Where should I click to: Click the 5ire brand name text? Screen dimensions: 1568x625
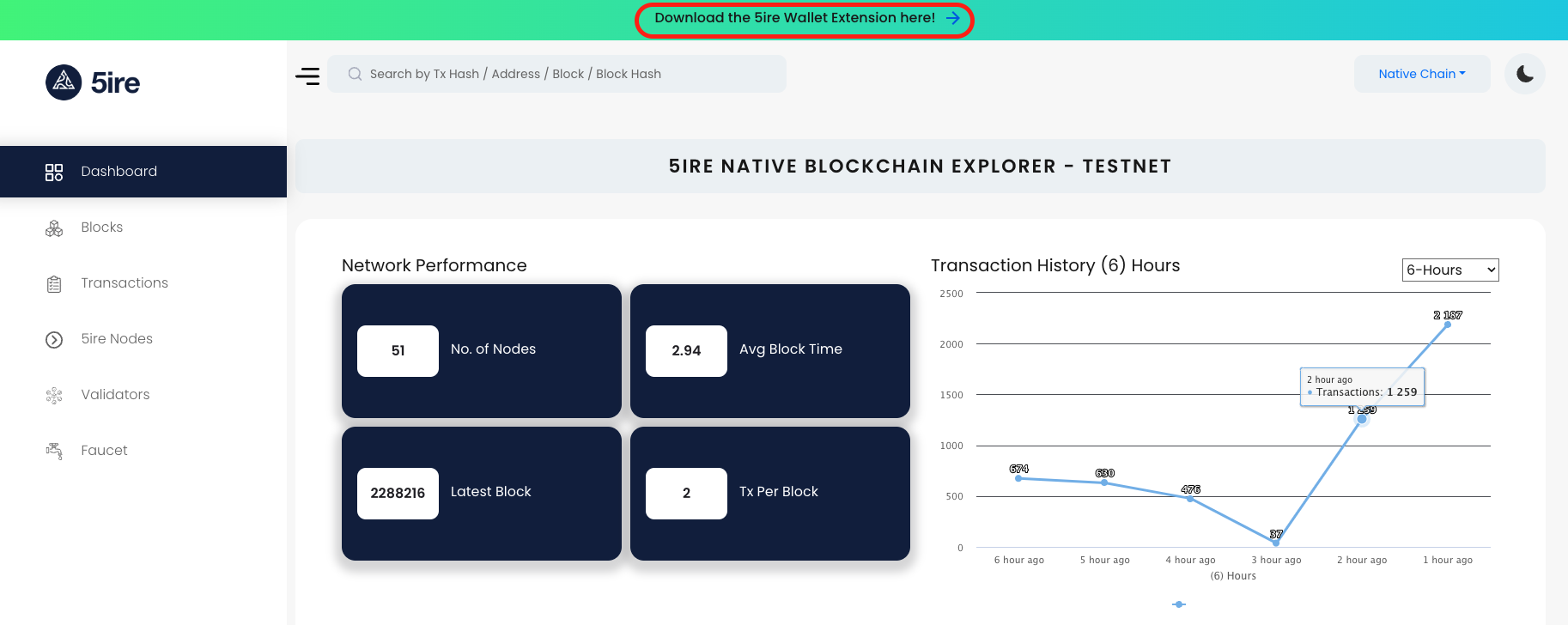pos(115,82)
